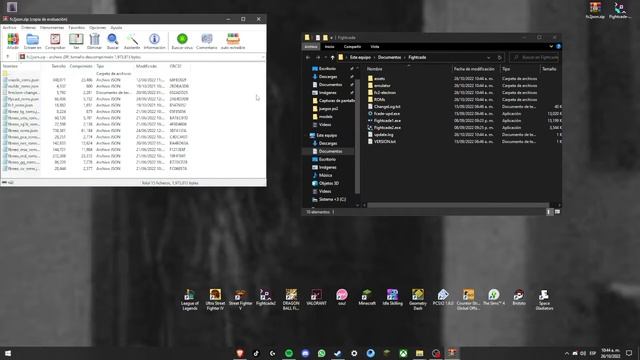Switch to the Vista tab in Explorer

coord(375,47)
